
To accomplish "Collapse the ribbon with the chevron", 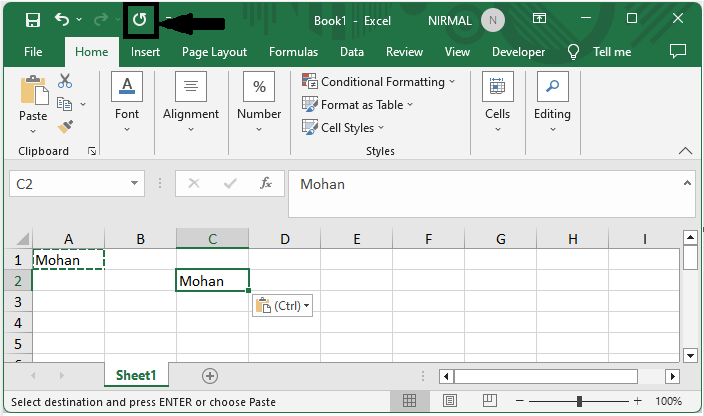I will click(x=685, y=151).
